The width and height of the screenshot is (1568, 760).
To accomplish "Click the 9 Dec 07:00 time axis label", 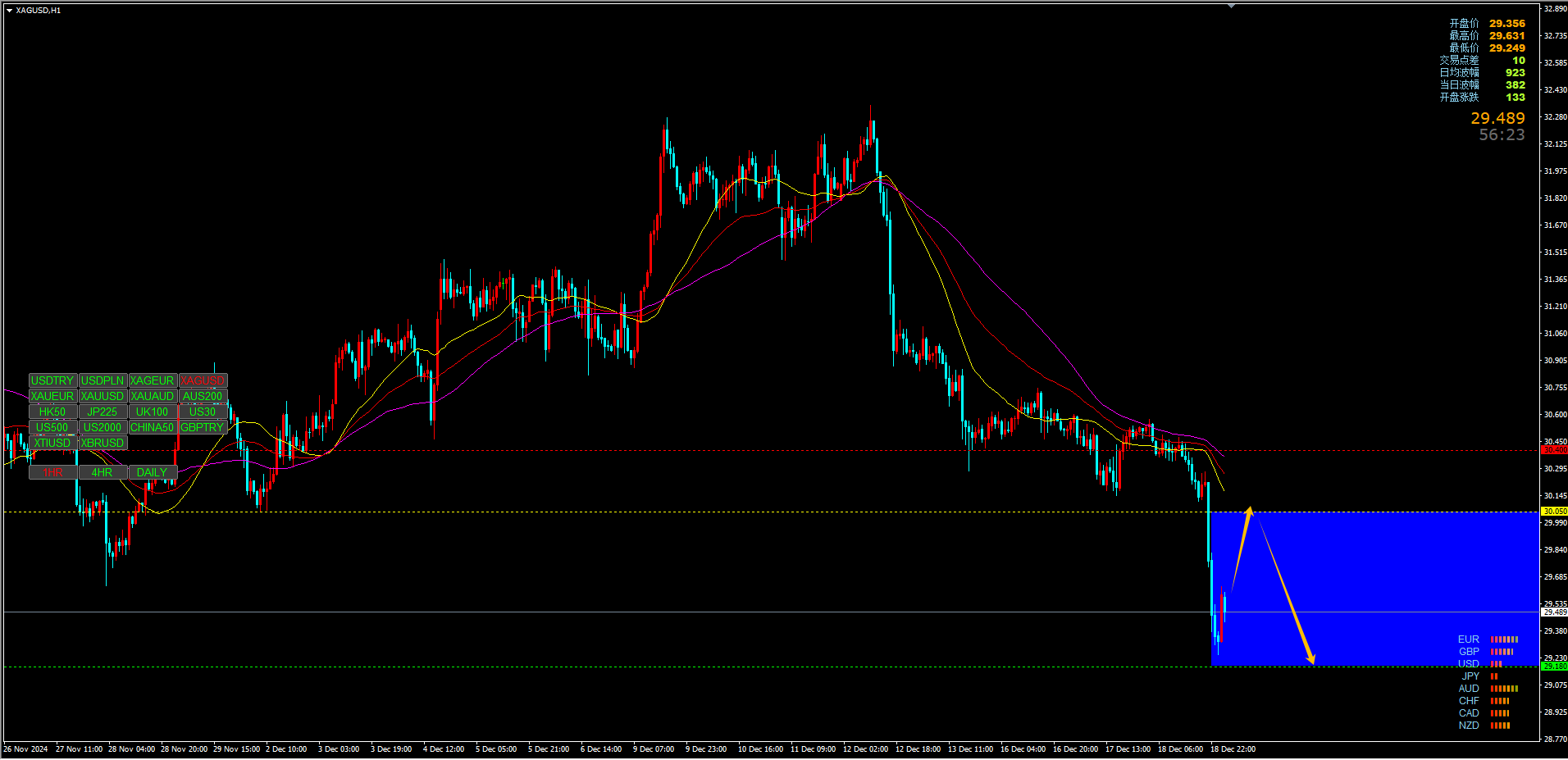I will point(654,749).
